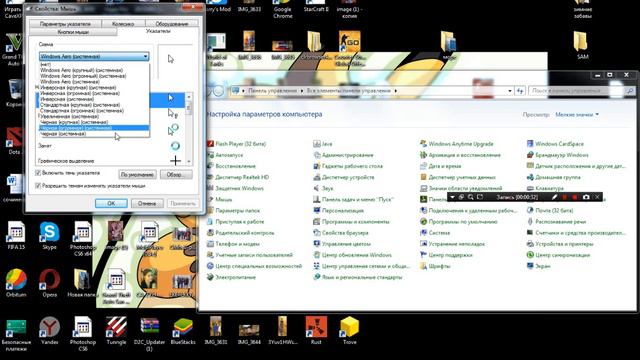The width and height of the screenshot is (640, 360).
Task: Switch to Кнопки мыши tab
Action: tap(73, 32)
